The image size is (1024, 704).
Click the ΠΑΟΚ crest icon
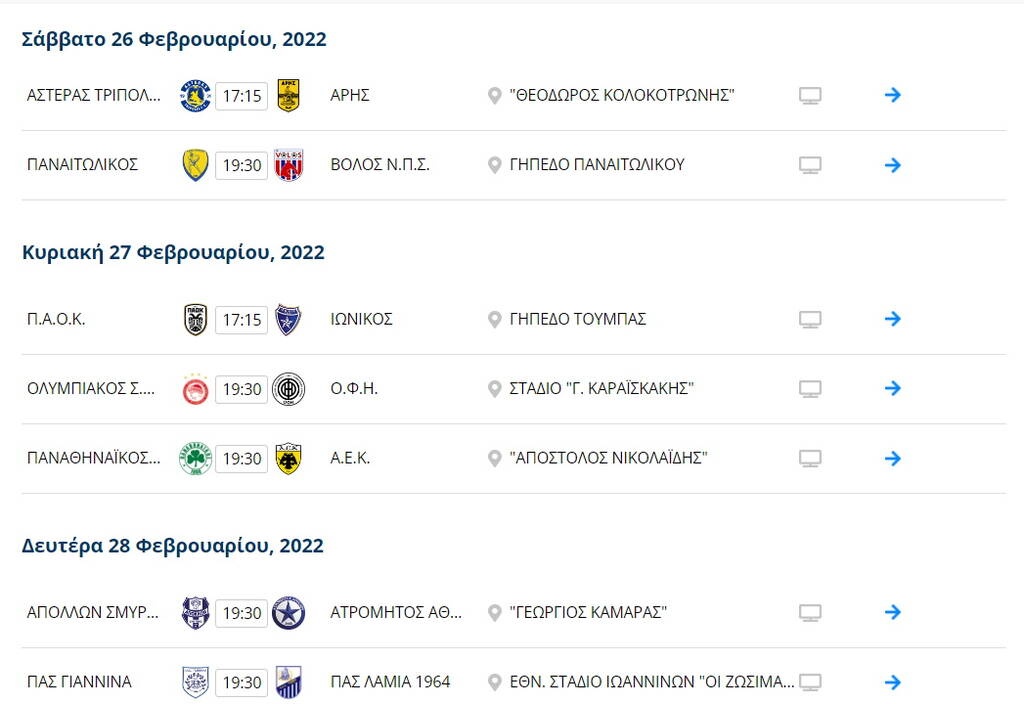(x=195, y=318)
